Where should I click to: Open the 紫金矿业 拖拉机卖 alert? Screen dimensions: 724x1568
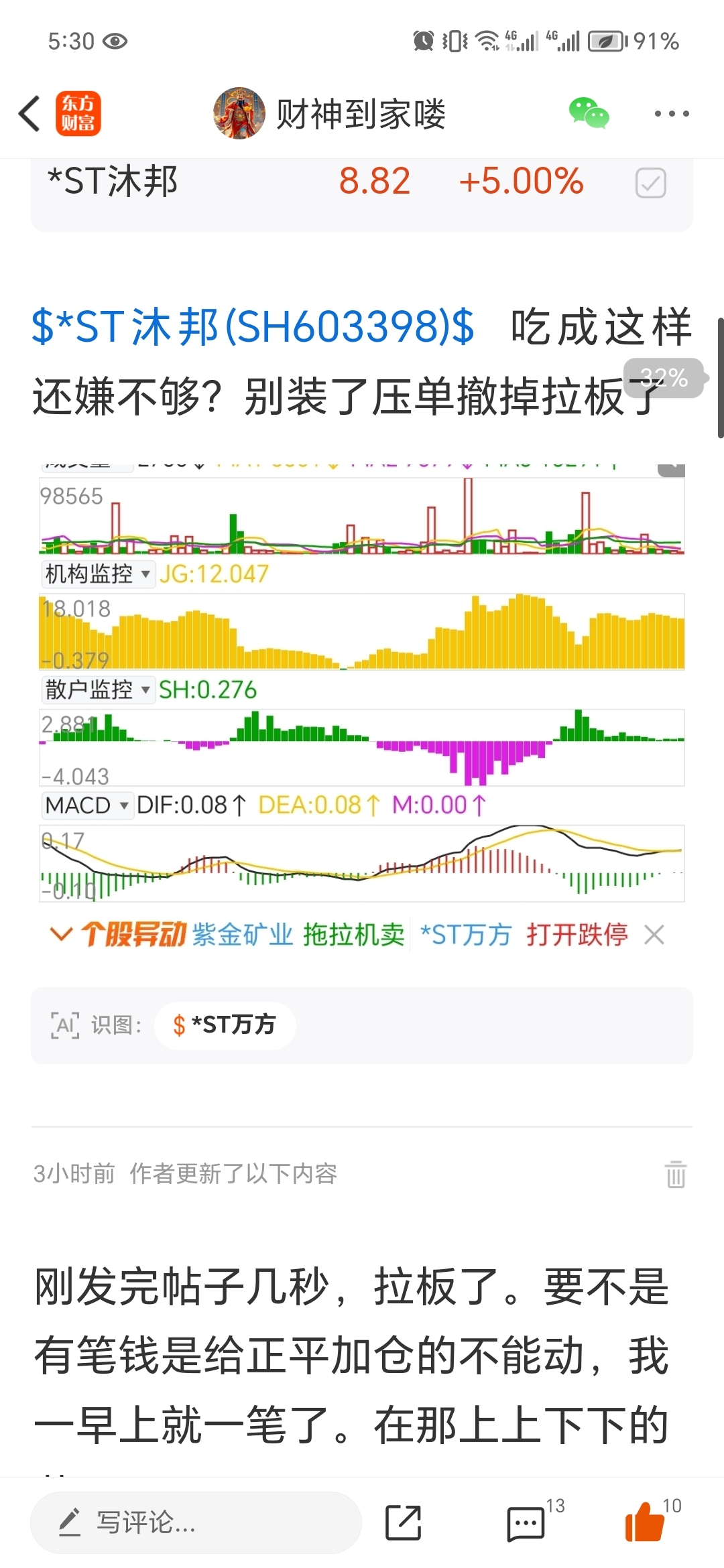coord(298,934)
